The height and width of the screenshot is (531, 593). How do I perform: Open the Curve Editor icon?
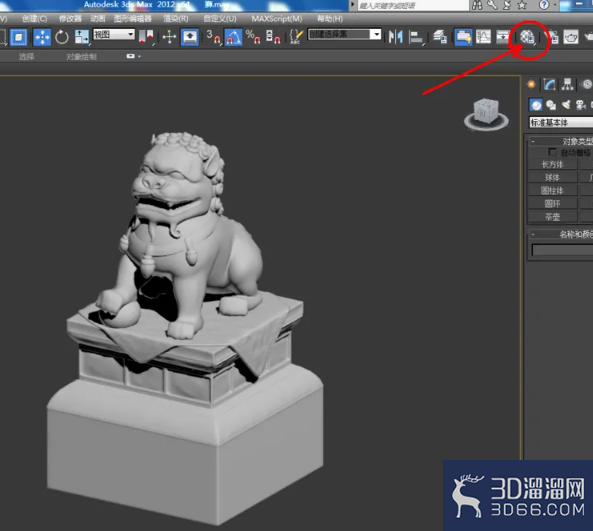483,37
